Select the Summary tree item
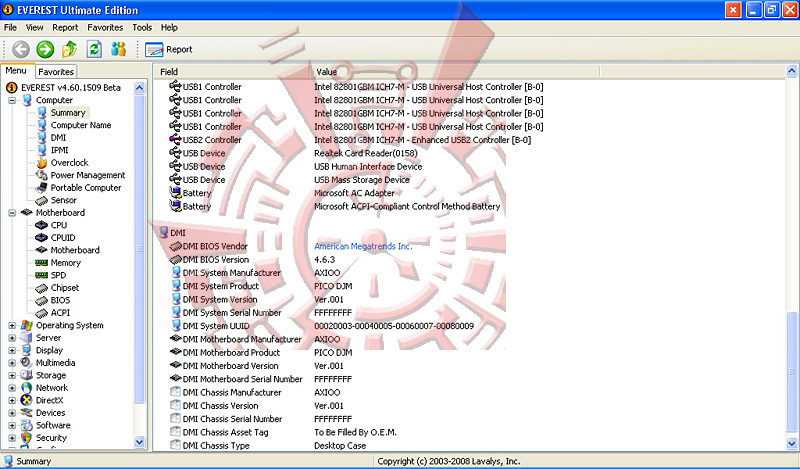Screen dimensions: 800x469 click(x=68, y=113)
